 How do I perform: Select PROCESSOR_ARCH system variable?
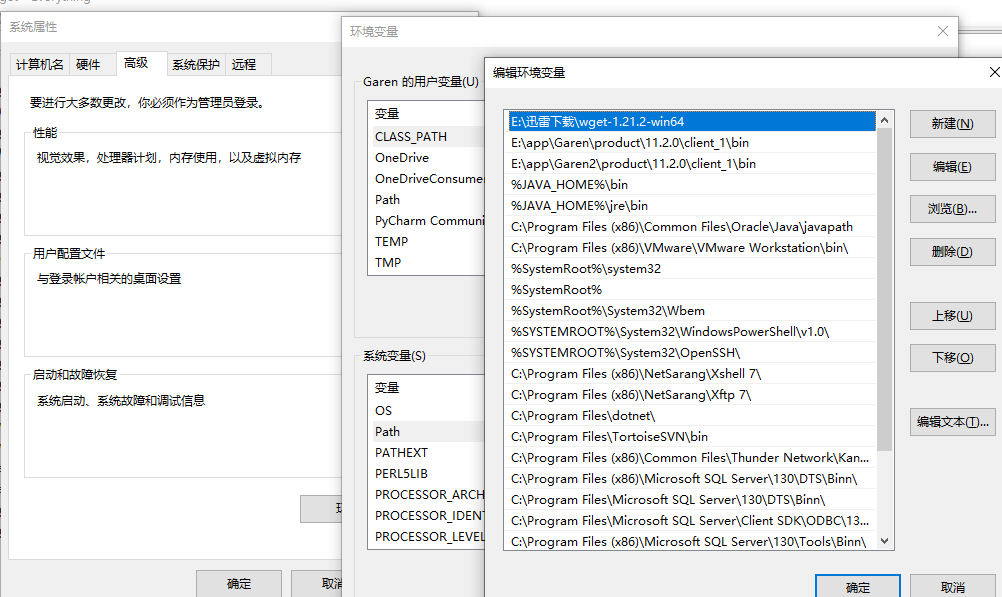[427, 495]
